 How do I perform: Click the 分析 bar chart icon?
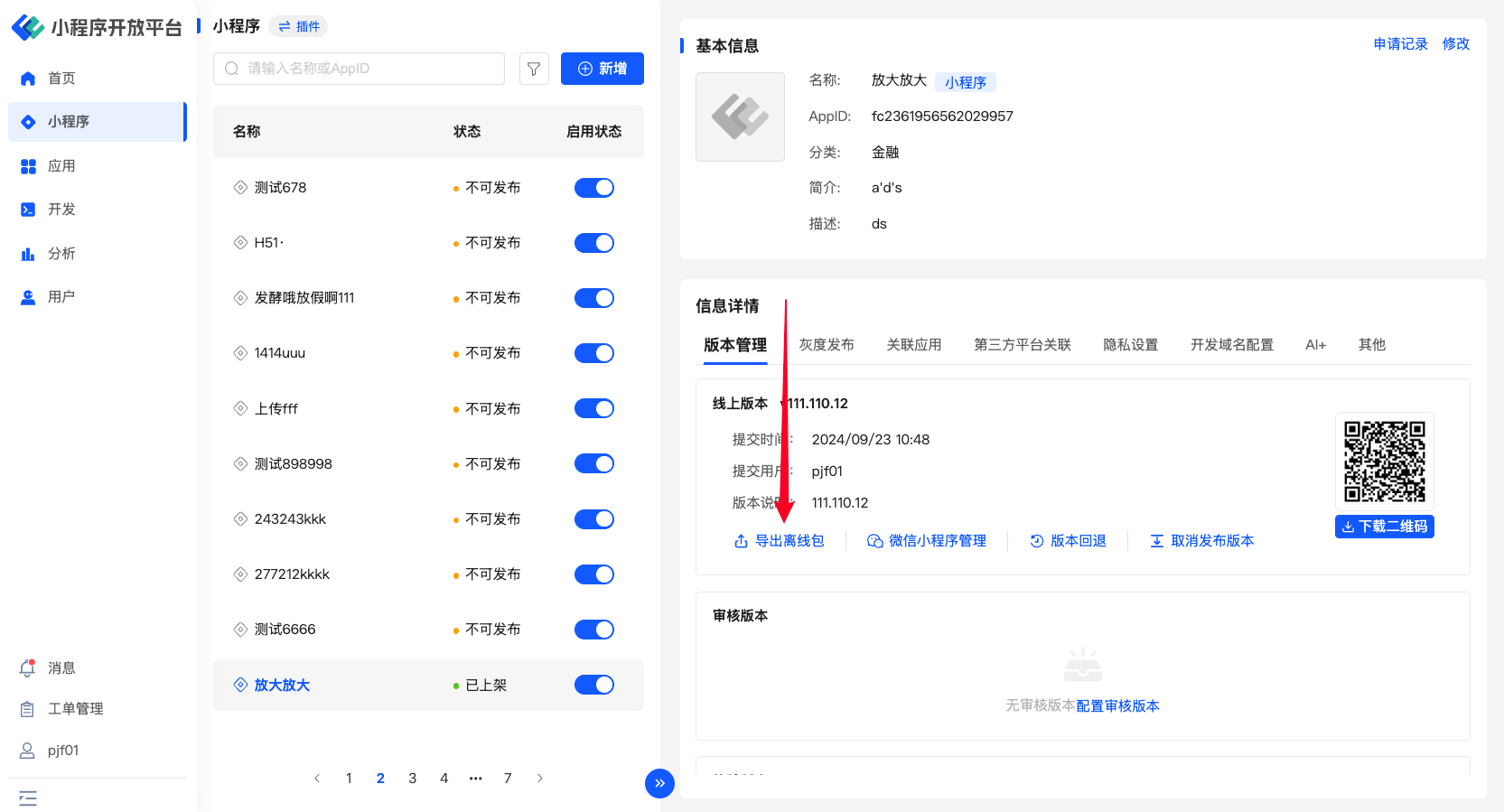(x=28, y=254)
